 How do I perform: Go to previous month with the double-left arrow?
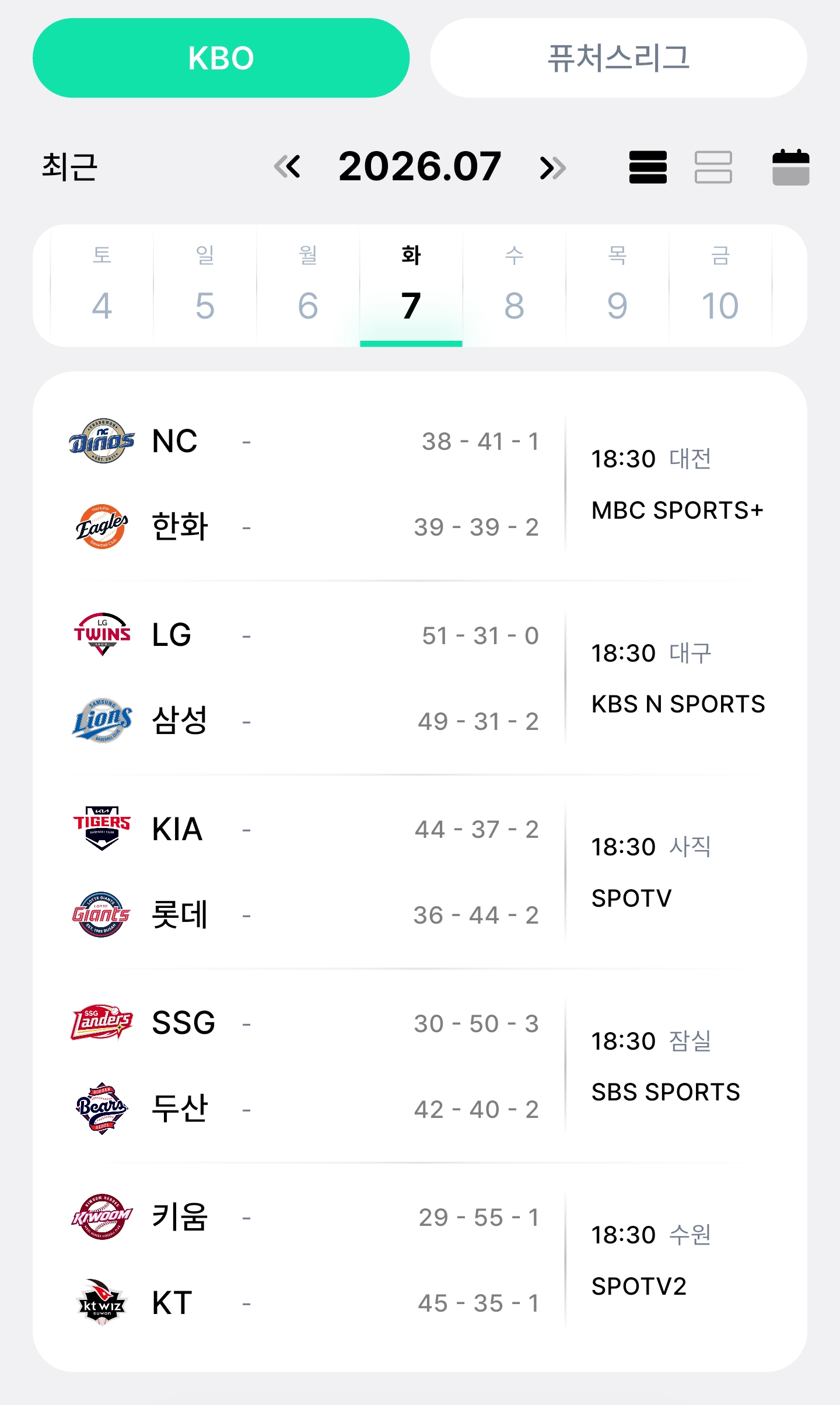coord(287,167)
